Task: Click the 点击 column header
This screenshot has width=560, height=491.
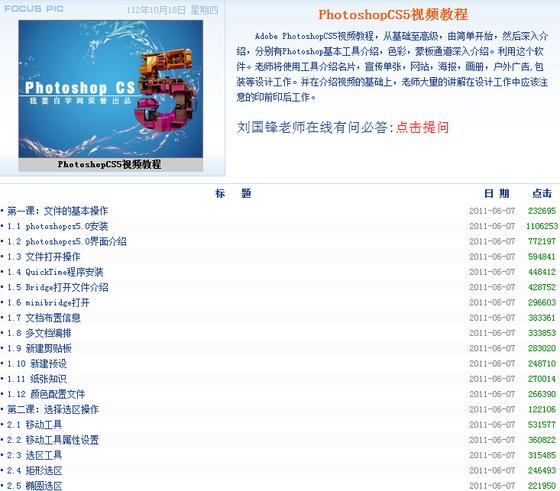Action: [x=542, y=194]
